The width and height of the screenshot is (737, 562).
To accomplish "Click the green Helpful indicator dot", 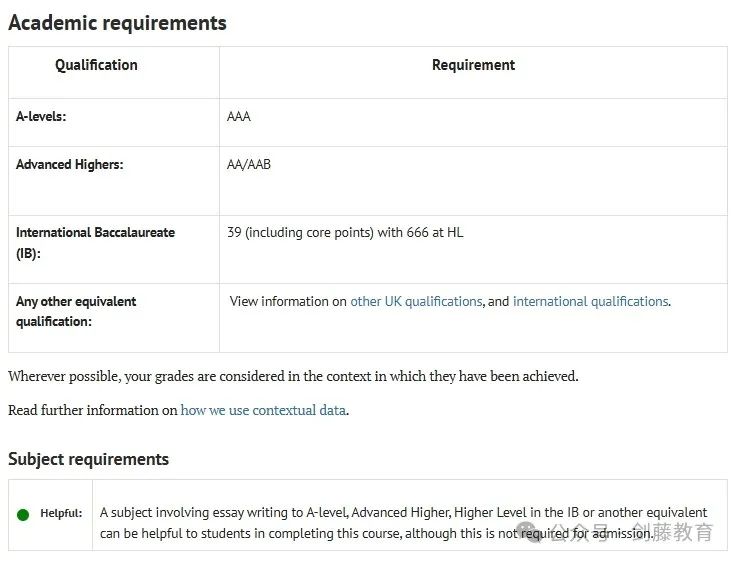I will click(x=23, y=515).
